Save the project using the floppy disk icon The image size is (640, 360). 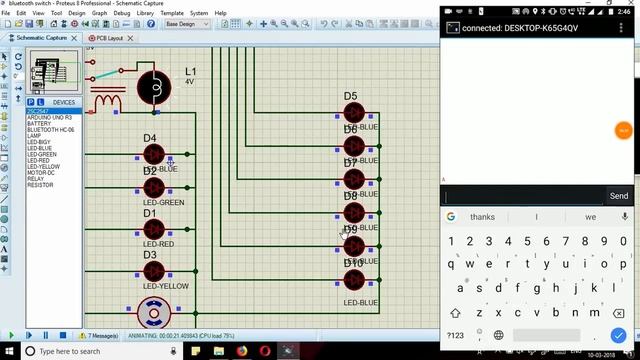click(29, 24)
